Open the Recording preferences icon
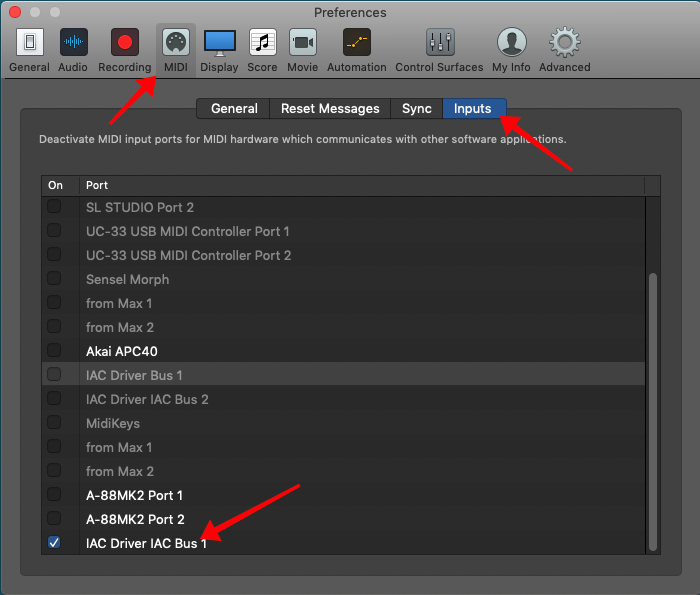Image resolution: width=700 pixels, height=595 pixels. point(125,42)
